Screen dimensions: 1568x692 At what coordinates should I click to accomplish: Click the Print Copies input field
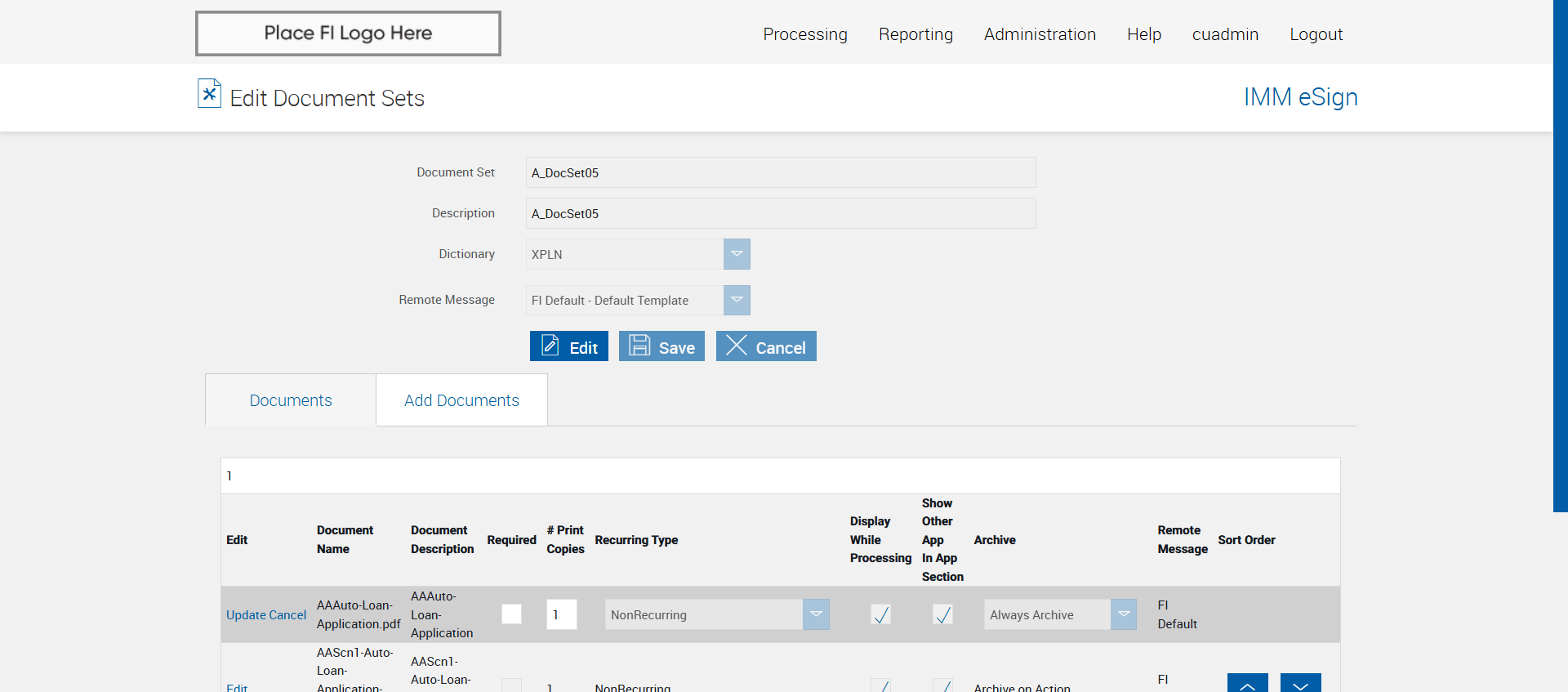pyautogui.click(x=561, y=614)
